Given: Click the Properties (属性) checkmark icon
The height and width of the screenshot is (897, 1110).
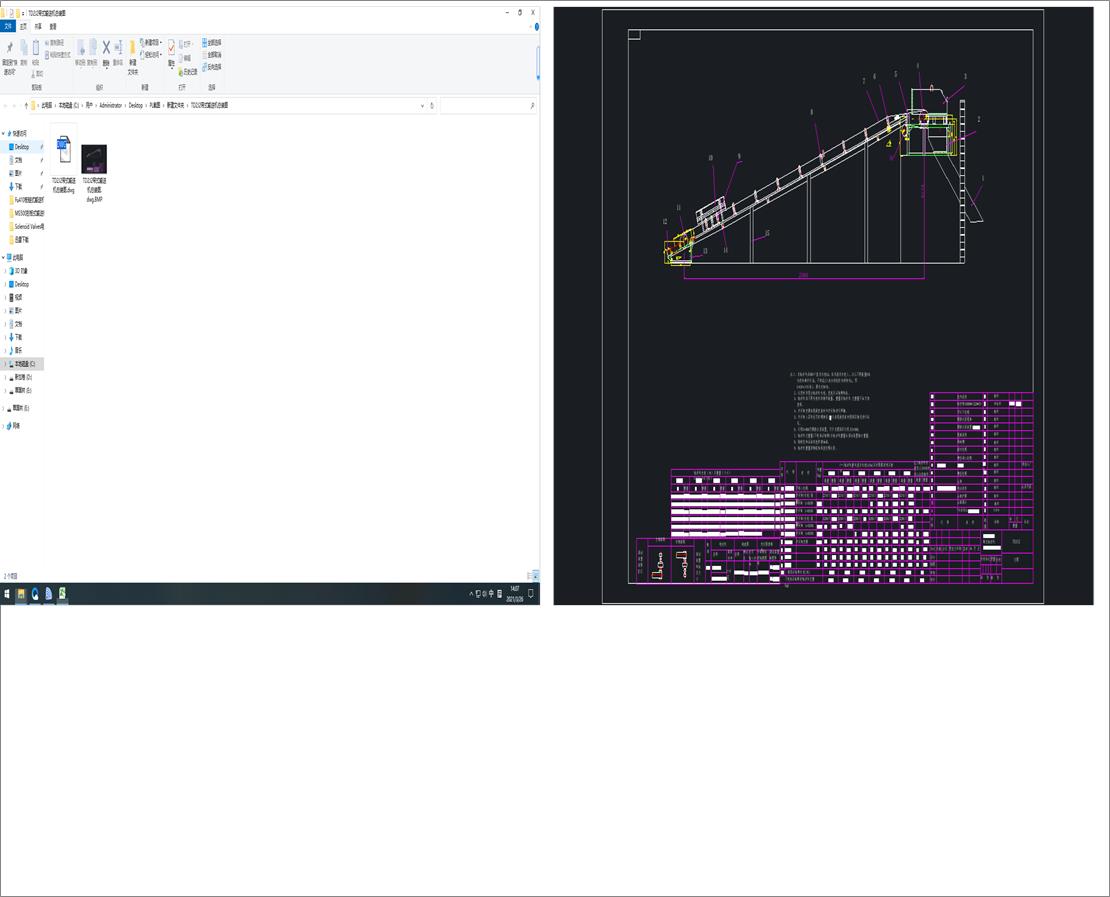Looking at the screenshot, I should [171, 47].
